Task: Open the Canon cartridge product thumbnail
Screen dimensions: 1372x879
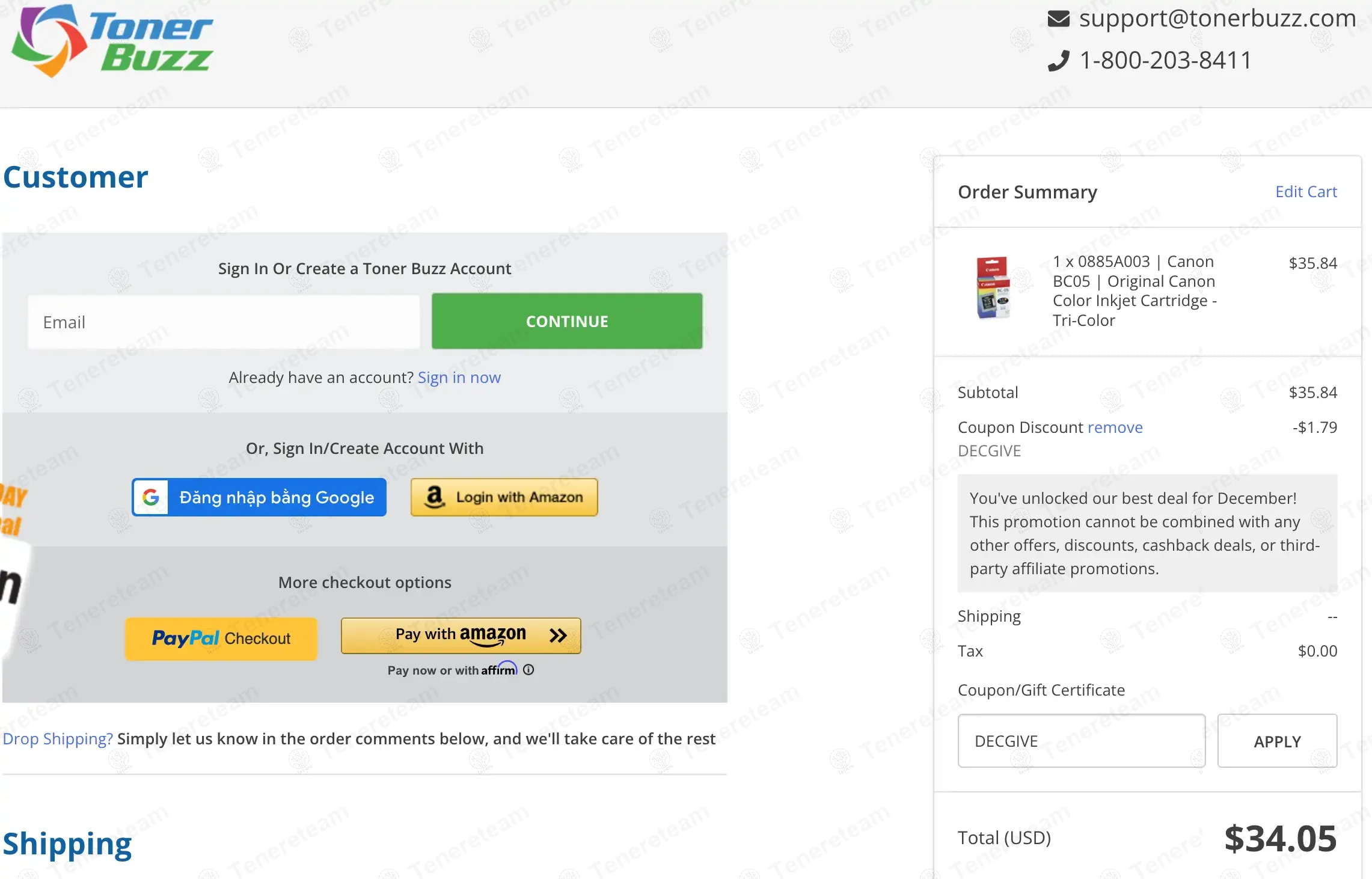Action: (993, 288)
